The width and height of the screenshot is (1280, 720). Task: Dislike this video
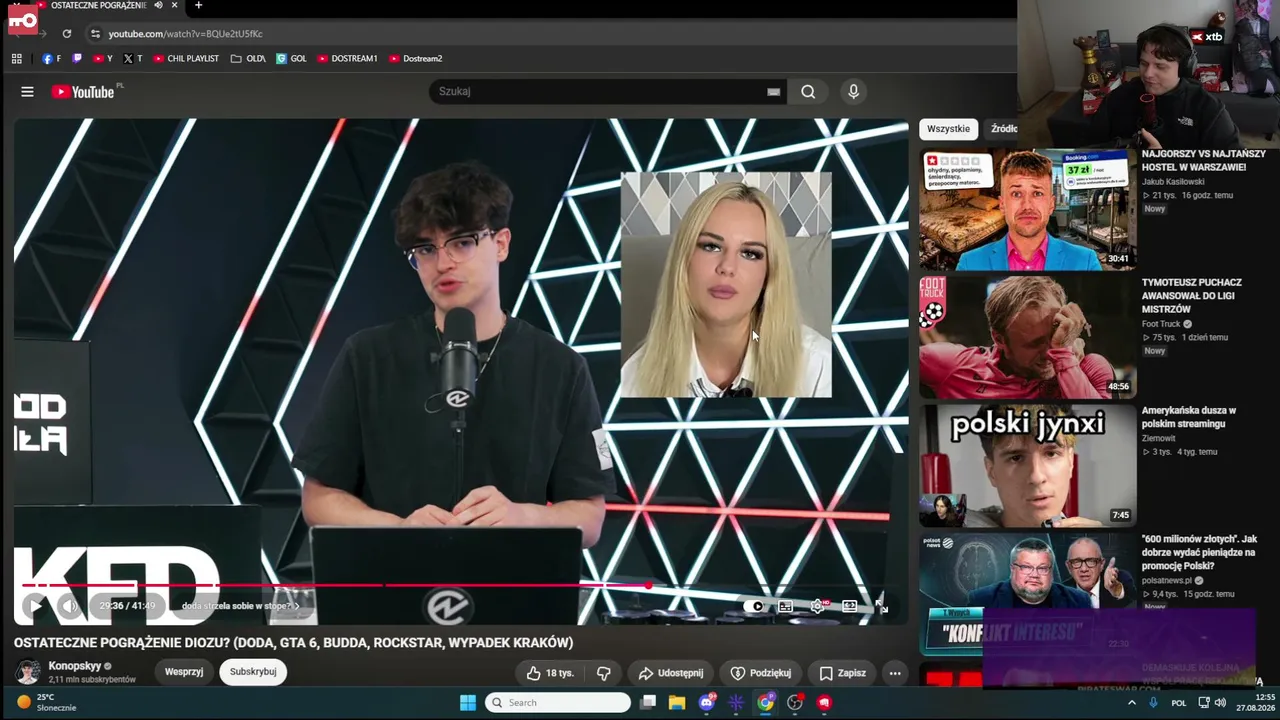[603, 673]
